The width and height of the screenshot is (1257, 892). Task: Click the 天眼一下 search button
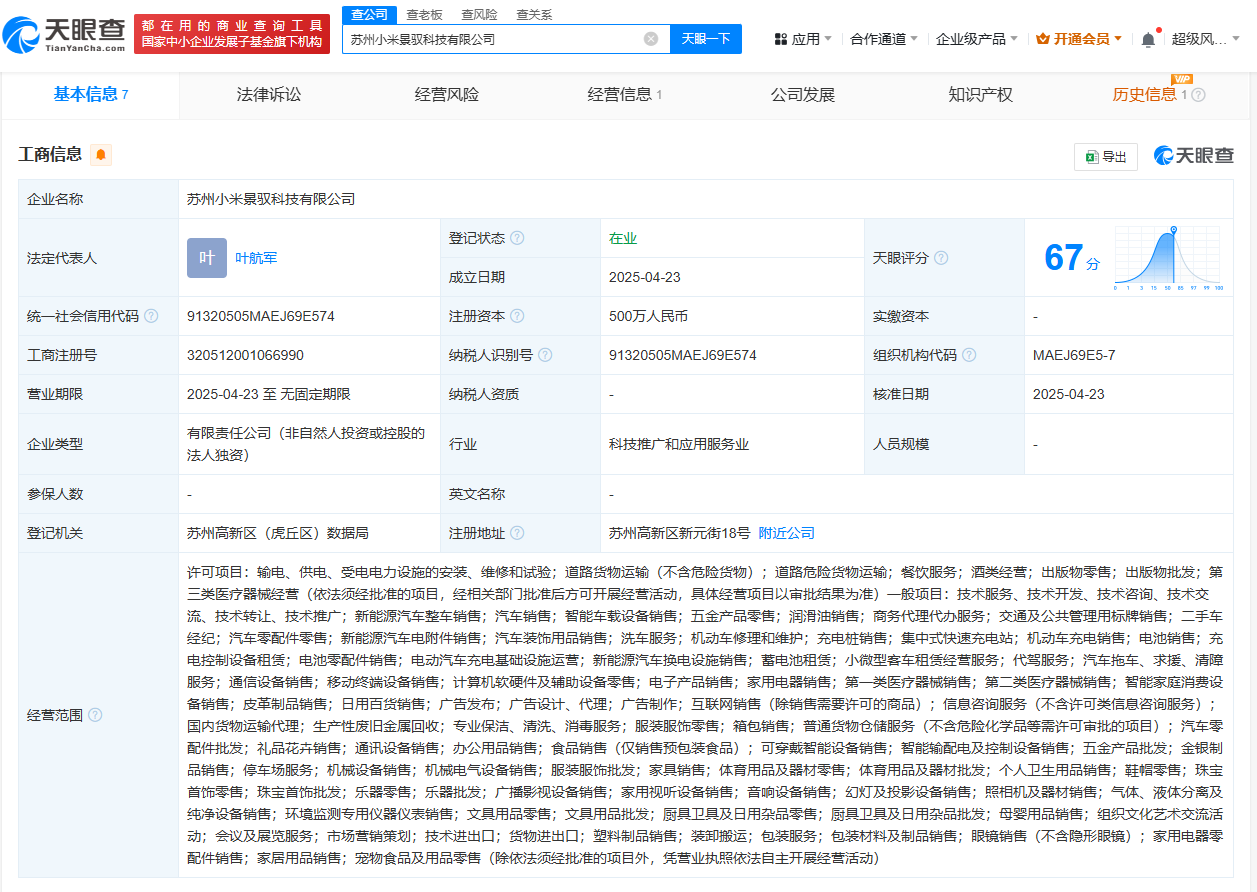[705, 39]
